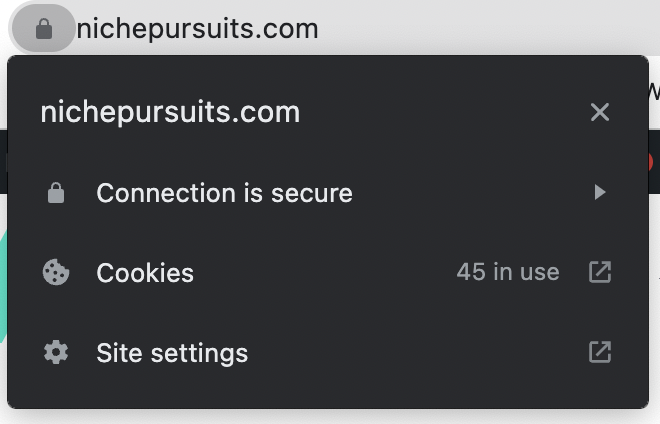The image size is (660, 424).
Task: Click the nichepursuits.com heading in the popup
Action: click(170, 112)
